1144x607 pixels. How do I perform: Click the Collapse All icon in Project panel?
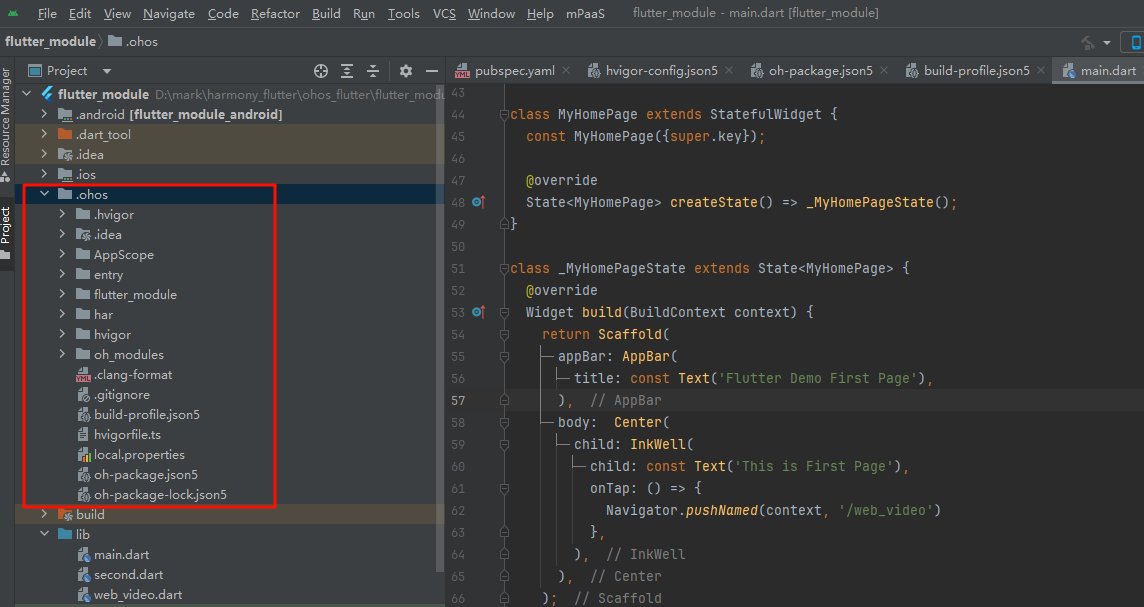pyautogui.click(x=373, y=71)
